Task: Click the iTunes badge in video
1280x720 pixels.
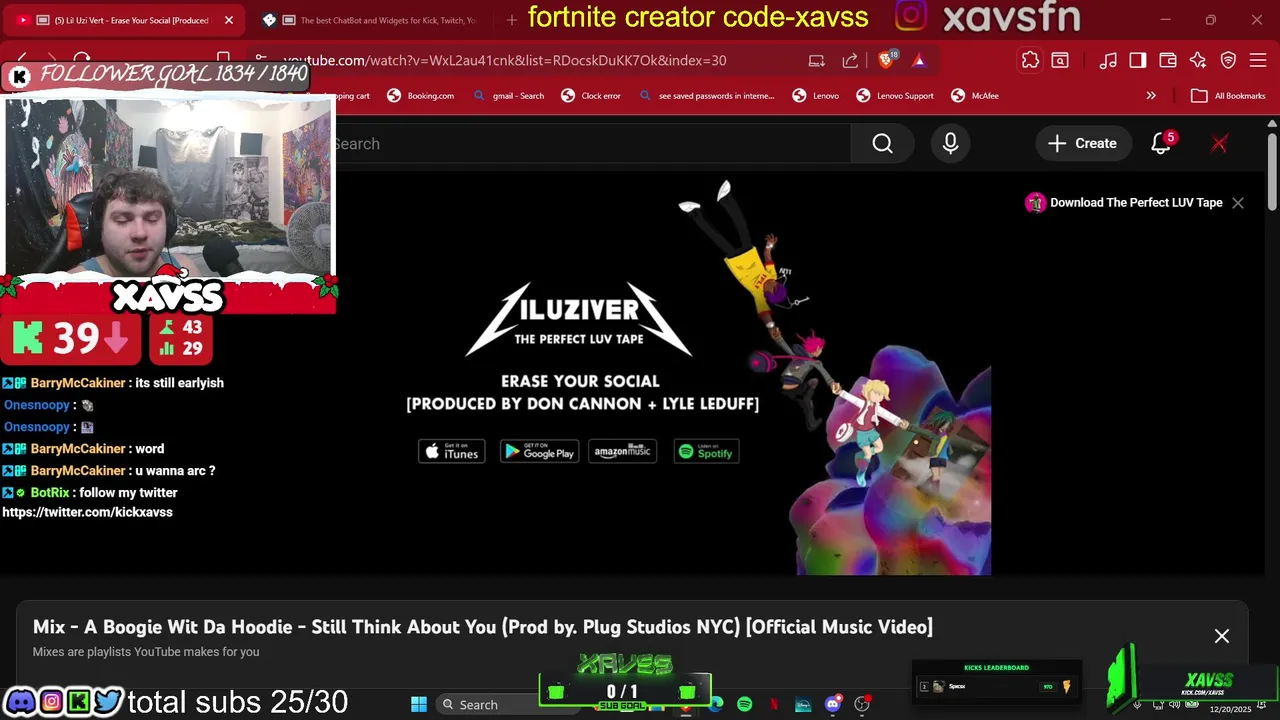Action: 451,452
